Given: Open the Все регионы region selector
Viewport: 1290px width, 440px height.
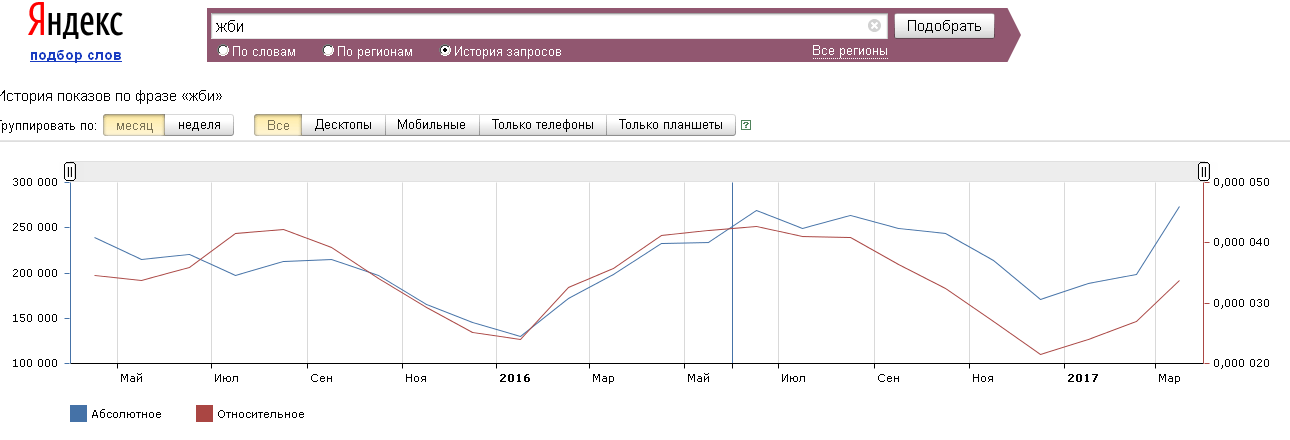Looking at the screenshot, I should [849, 51].
